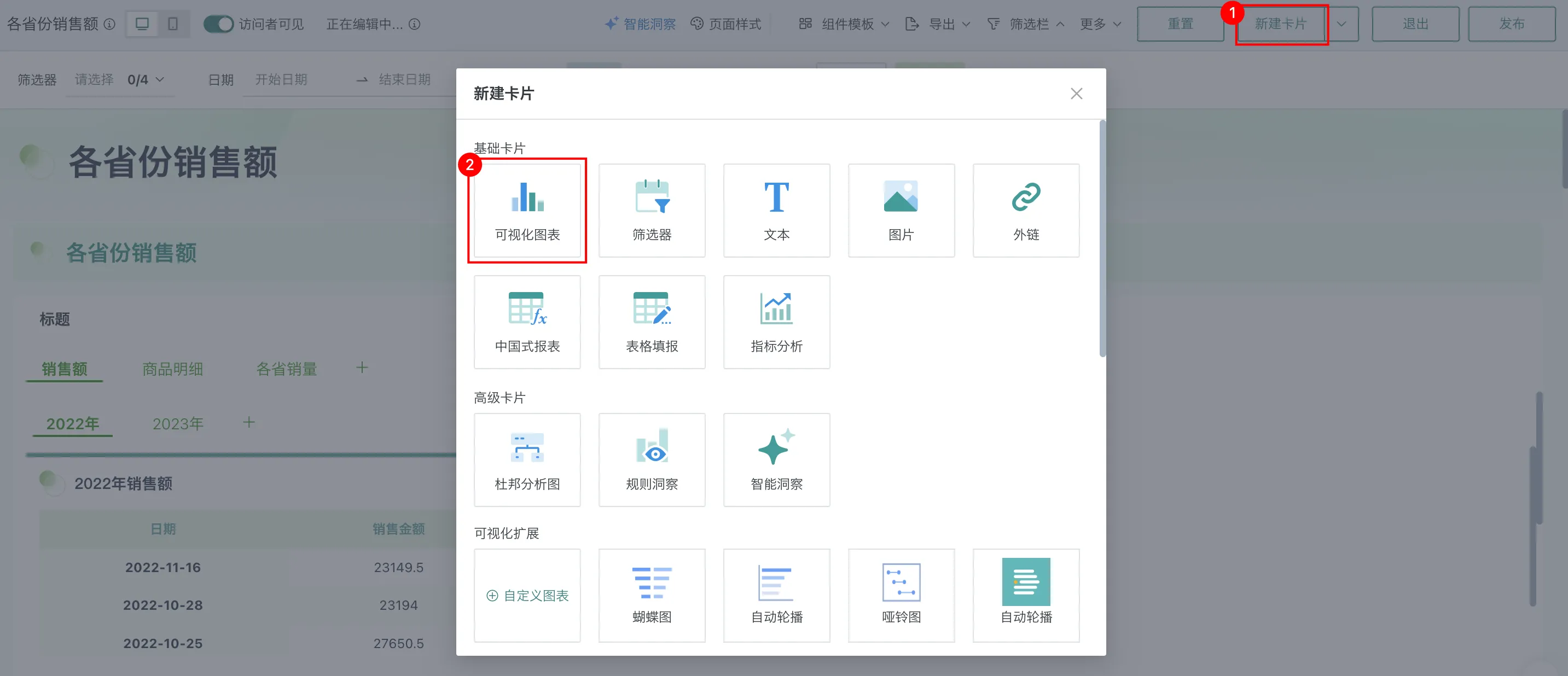The width and height of the screenshot is (1568, 676).
Task: Choose the 哑铃图 dumbbell chart
Action: (x=901, y=595)
